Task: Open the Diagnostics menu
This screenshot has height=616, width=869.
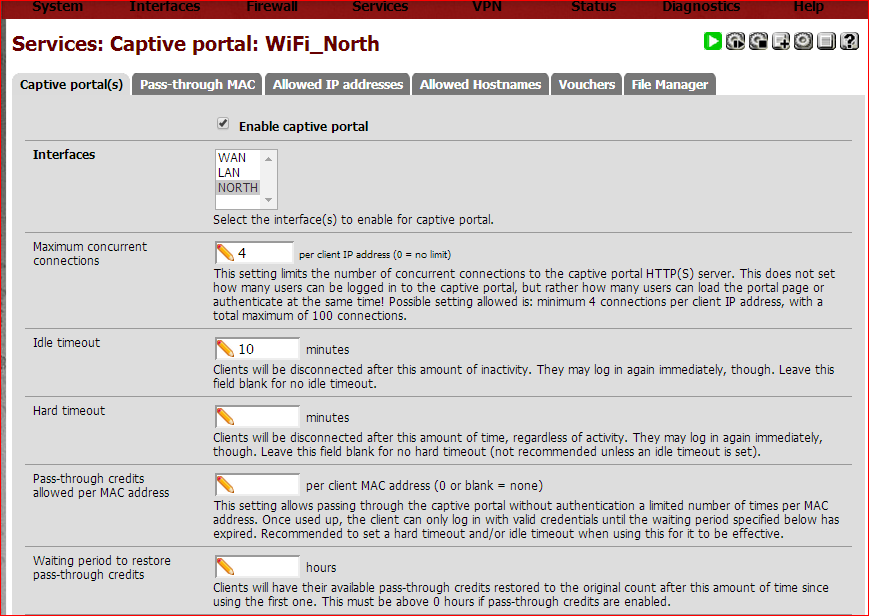Action: (x=700, y=7)
